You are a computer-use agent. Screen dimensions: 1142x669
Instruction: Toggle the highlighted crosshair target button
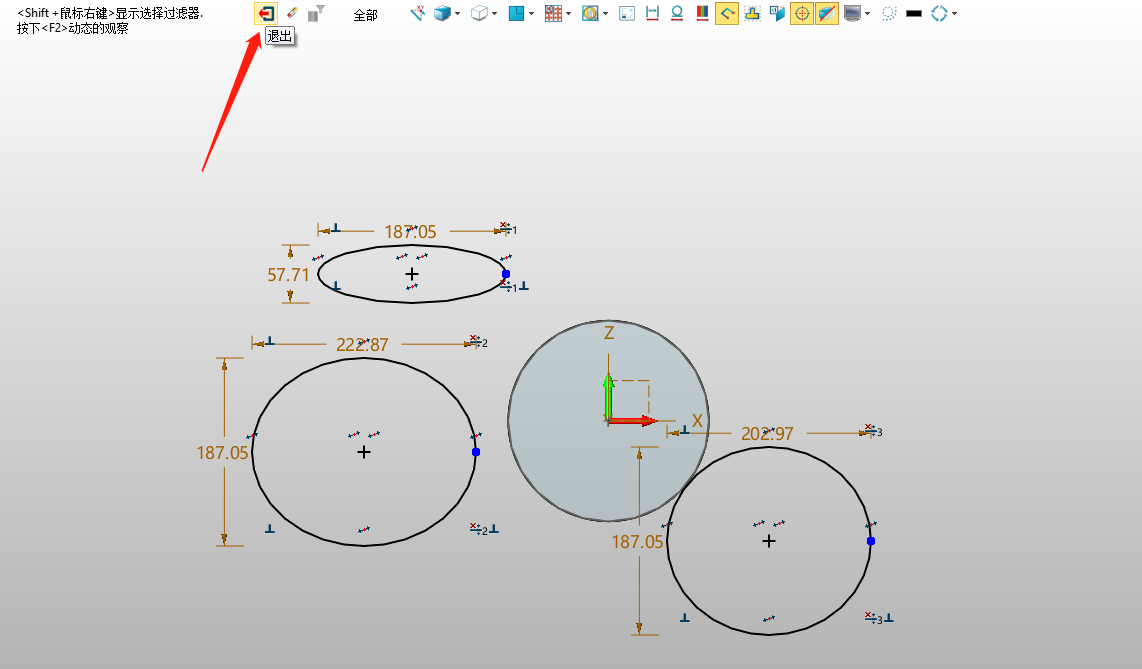(x=801, y=14)
